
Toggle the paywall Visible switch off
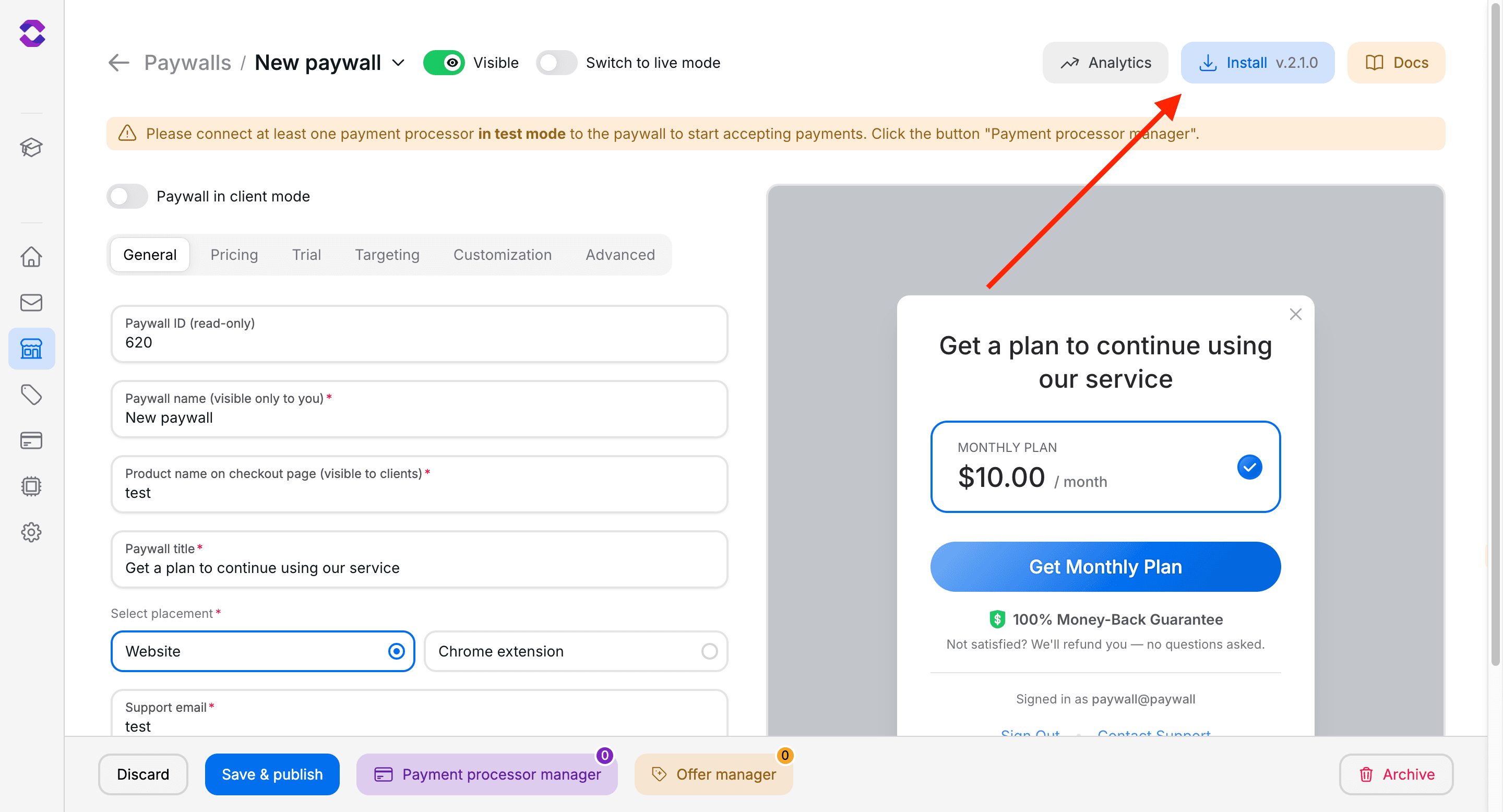point(444,63)
